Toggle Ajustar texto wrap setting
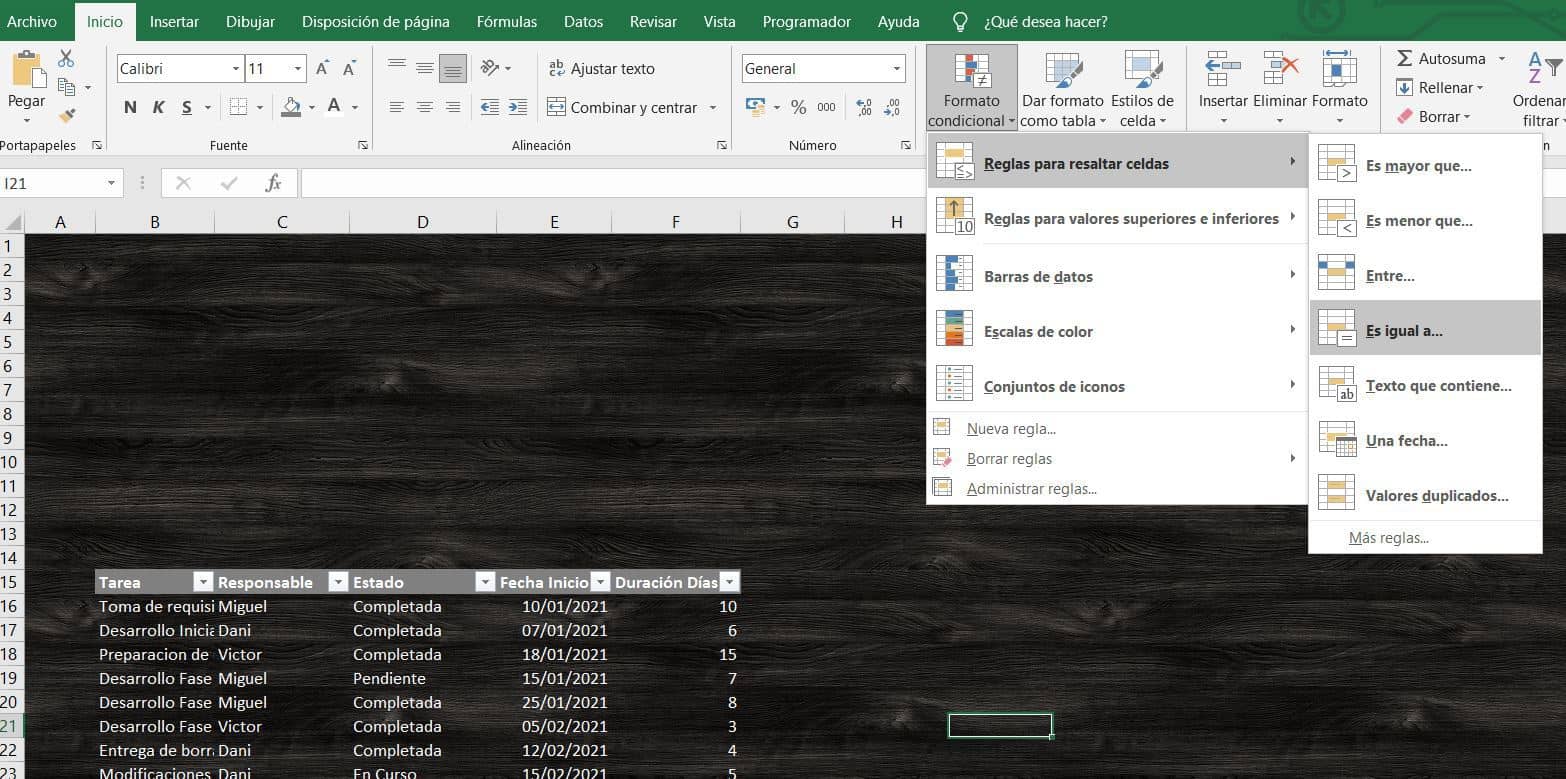 click(602, 69)
